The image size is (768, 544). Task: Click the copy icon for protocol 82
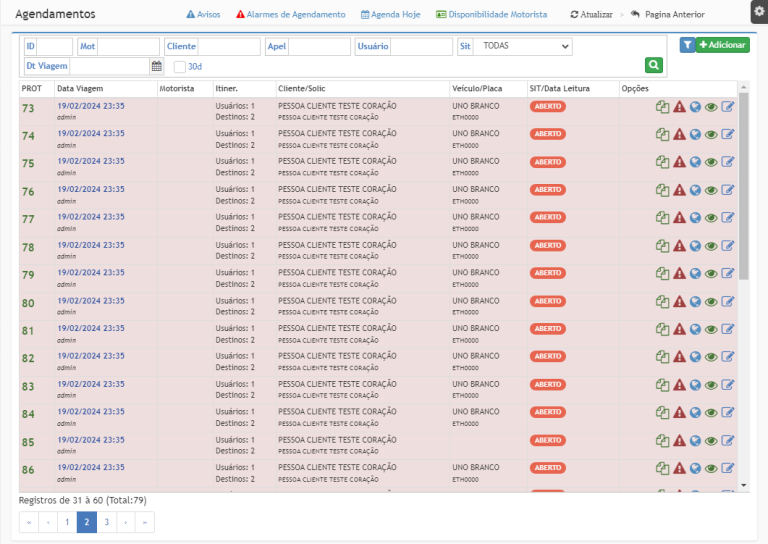click(662, 358)
